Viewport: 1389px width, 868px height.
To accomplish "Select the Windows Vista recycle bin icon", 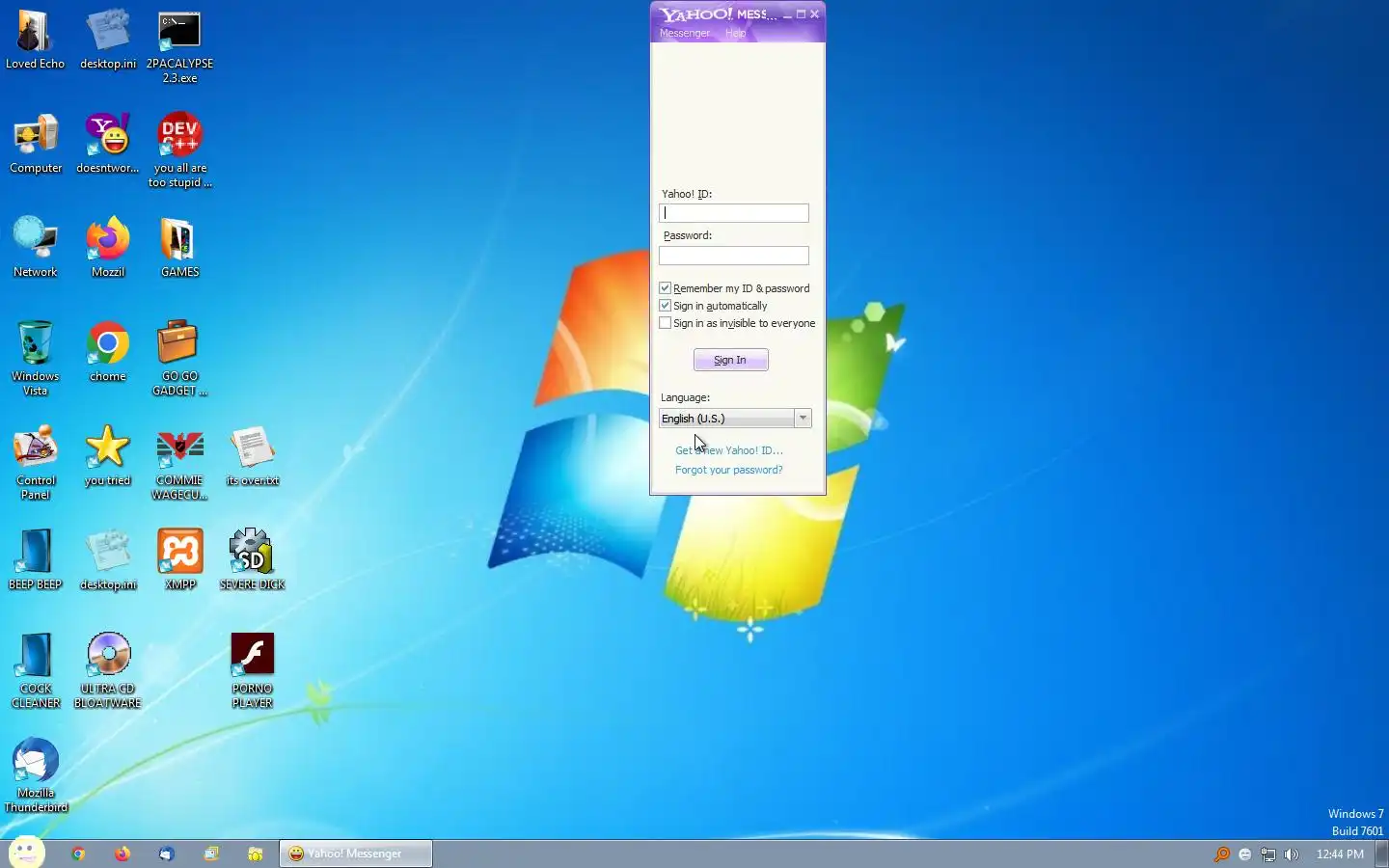I will [x=35, y=359].
